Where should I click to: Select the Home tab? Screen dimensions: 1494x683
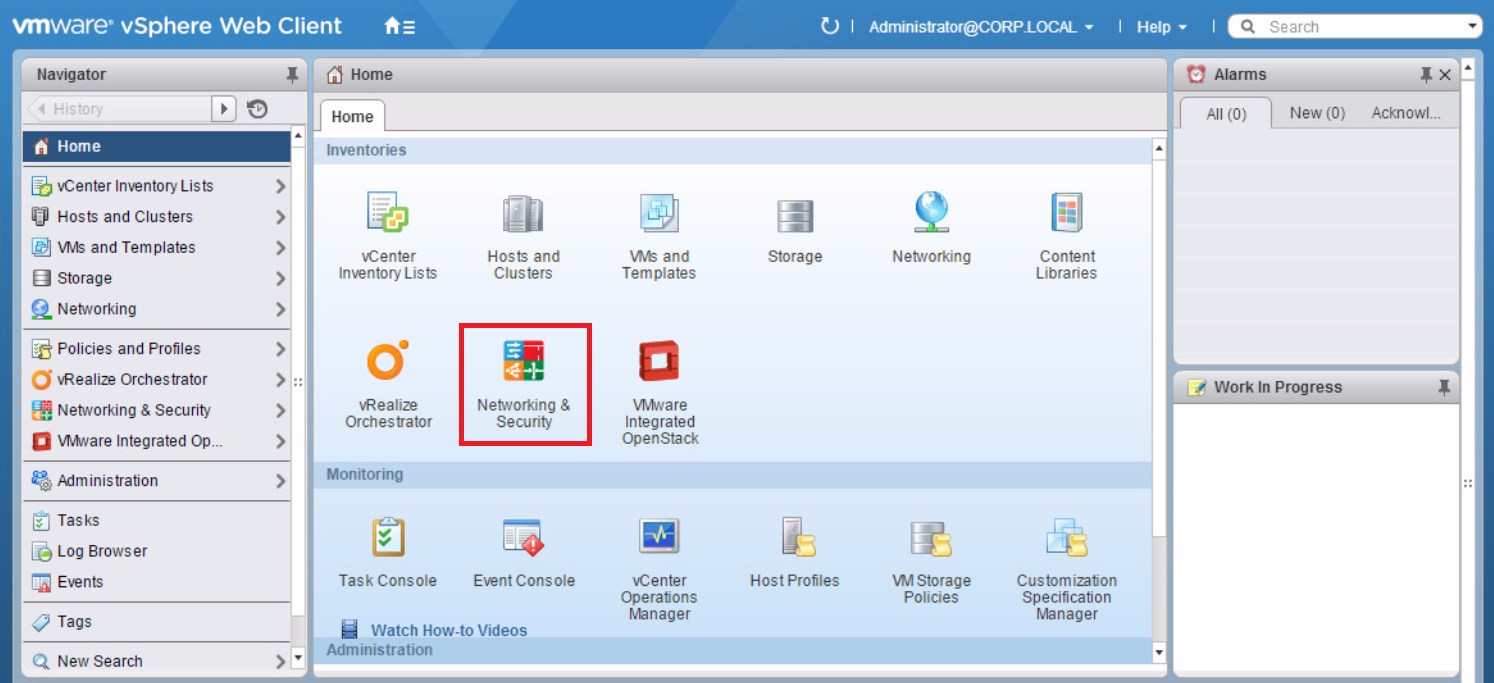352,116
